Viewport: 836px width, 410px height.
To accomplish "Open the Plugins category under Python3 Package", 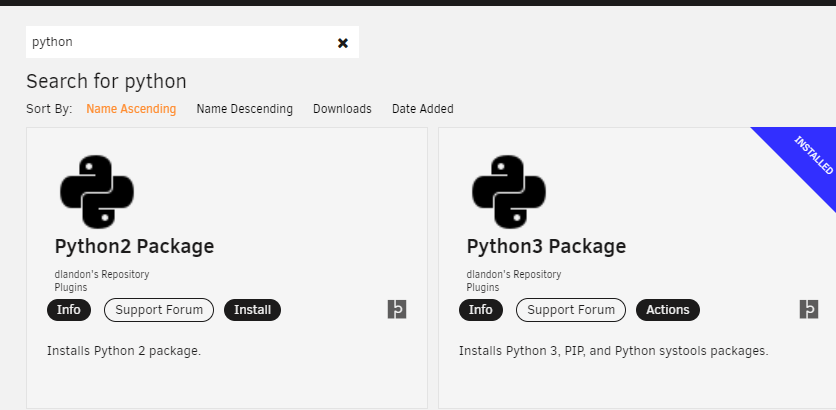I will point(483,287).
